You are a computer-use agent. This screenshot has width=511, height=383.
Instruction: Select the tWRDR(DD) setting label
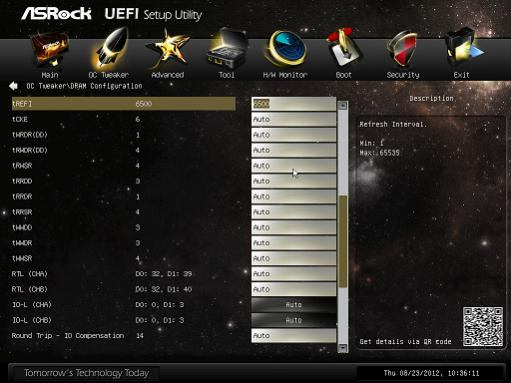pyautogui.click(x=30, y=135)
